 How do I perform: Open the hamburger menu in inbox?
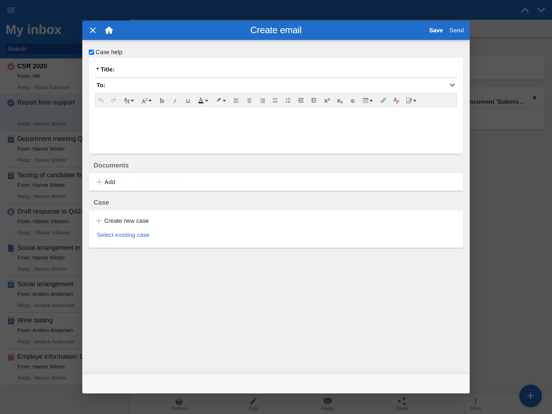(x=11, y=10)
